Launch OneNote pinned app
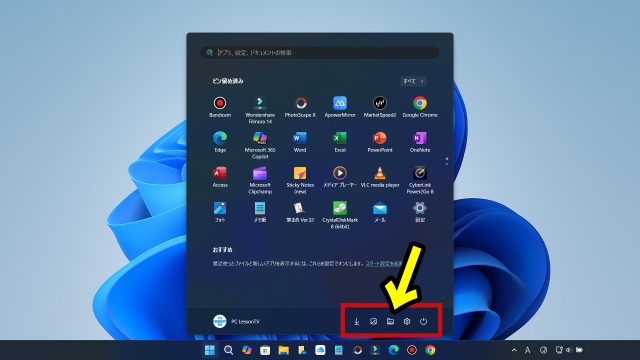 click(x=420, y=142)
